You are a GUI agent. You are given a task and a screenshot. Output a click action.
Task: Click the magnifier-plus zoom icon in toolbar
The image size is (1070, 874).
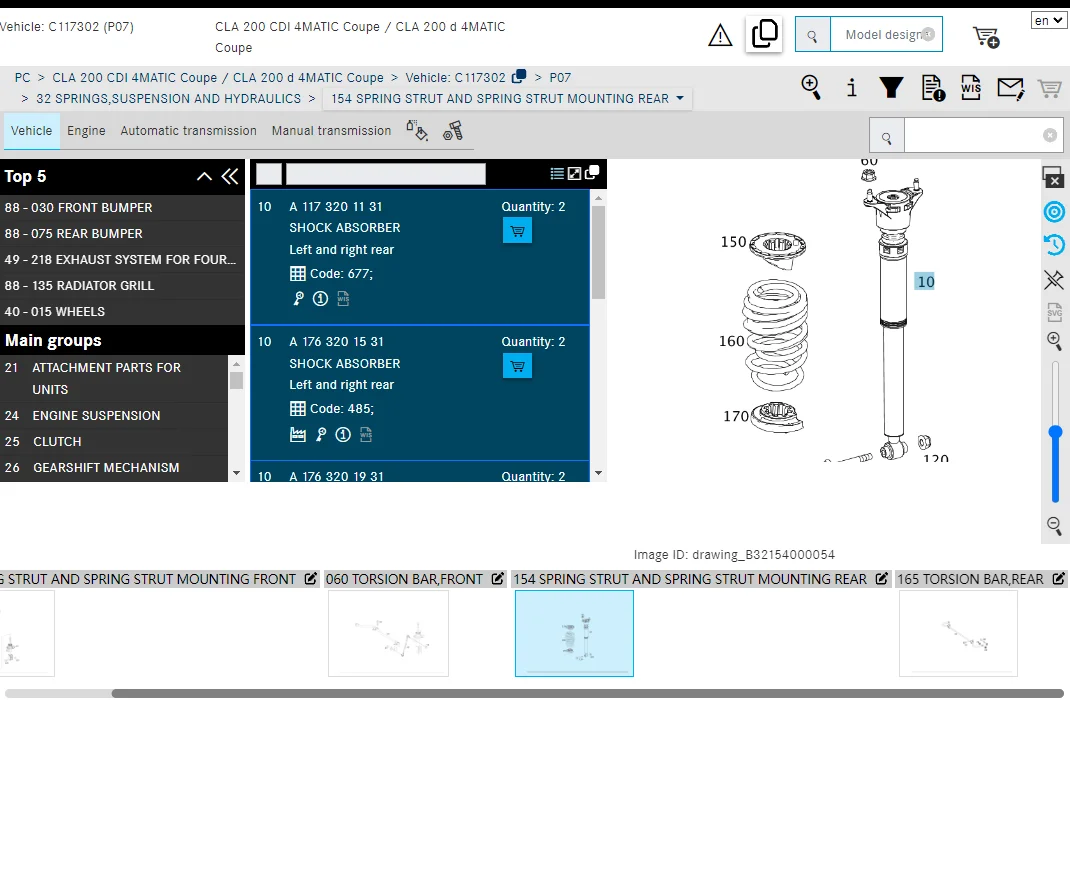(811, 87)
